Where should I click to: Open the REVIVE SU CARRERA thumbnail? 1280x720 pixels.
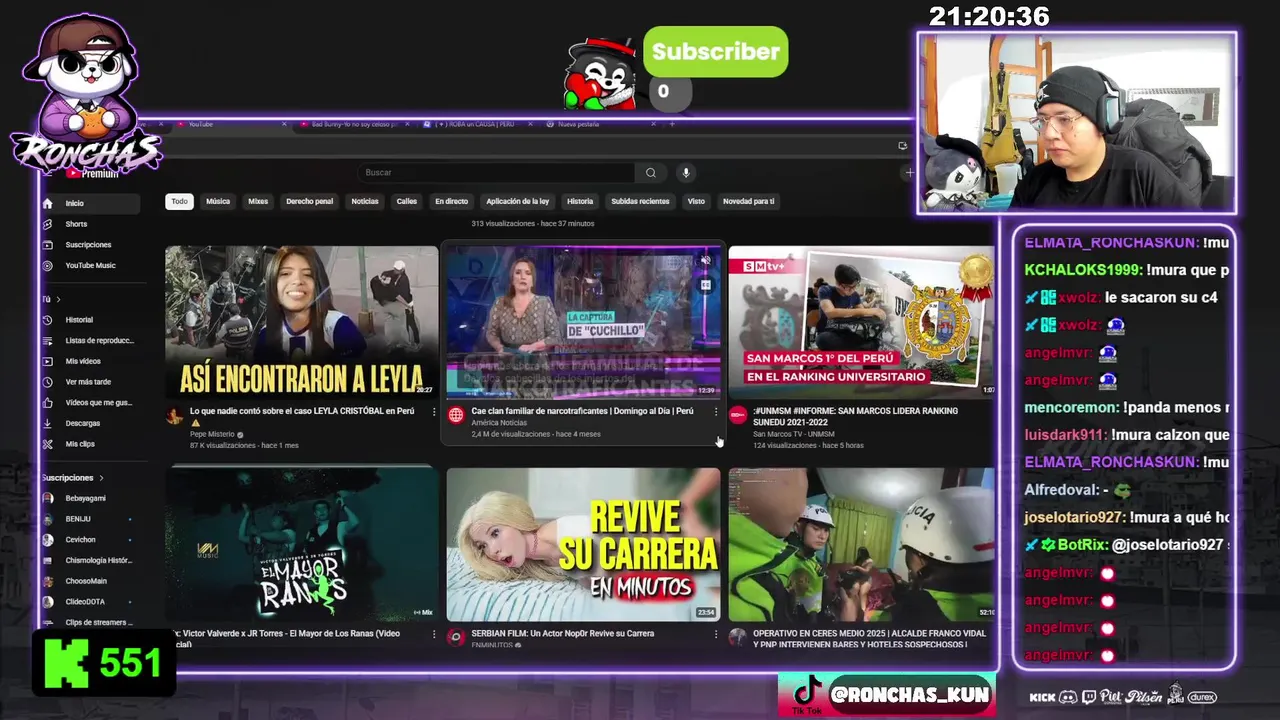(583, 545)
